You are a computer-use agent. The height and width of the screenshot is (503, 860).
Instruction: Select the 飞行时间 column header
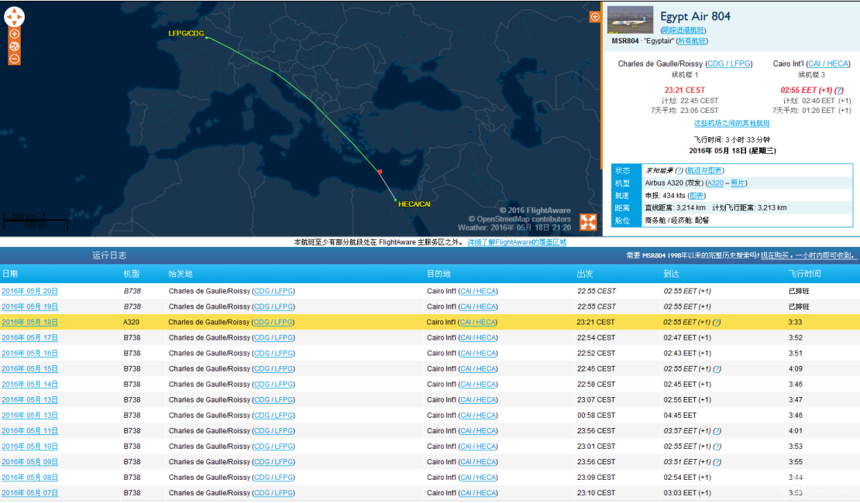805,274
